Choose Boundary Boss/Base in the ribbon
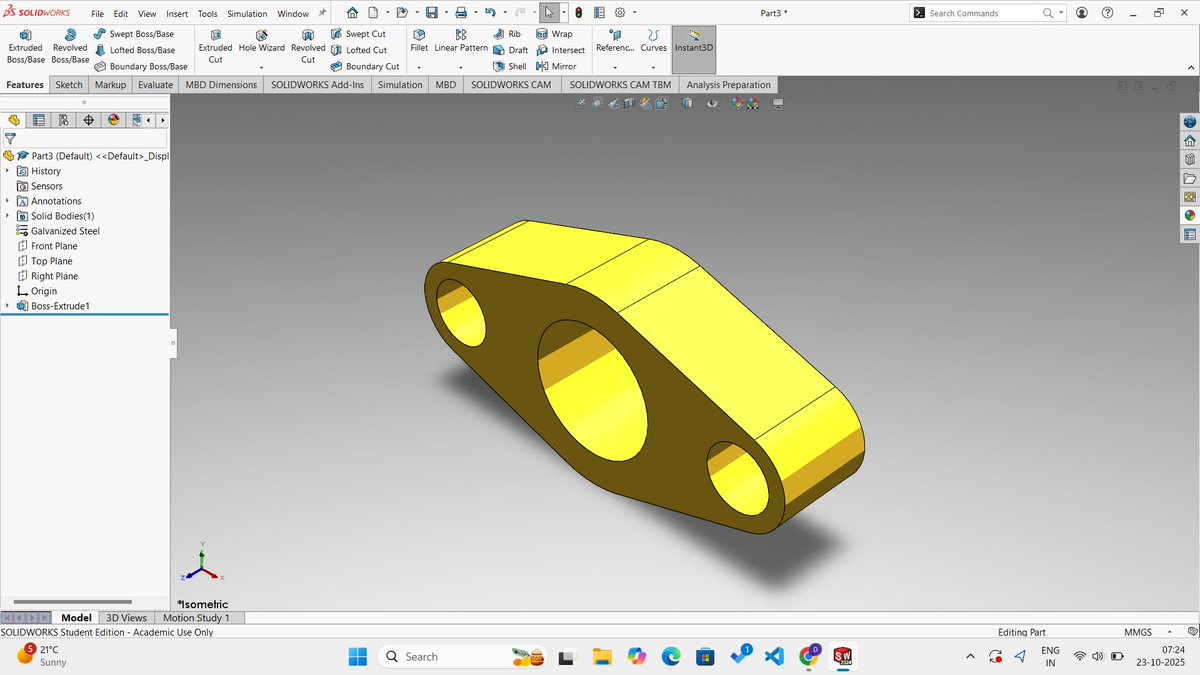 [140, 66]
